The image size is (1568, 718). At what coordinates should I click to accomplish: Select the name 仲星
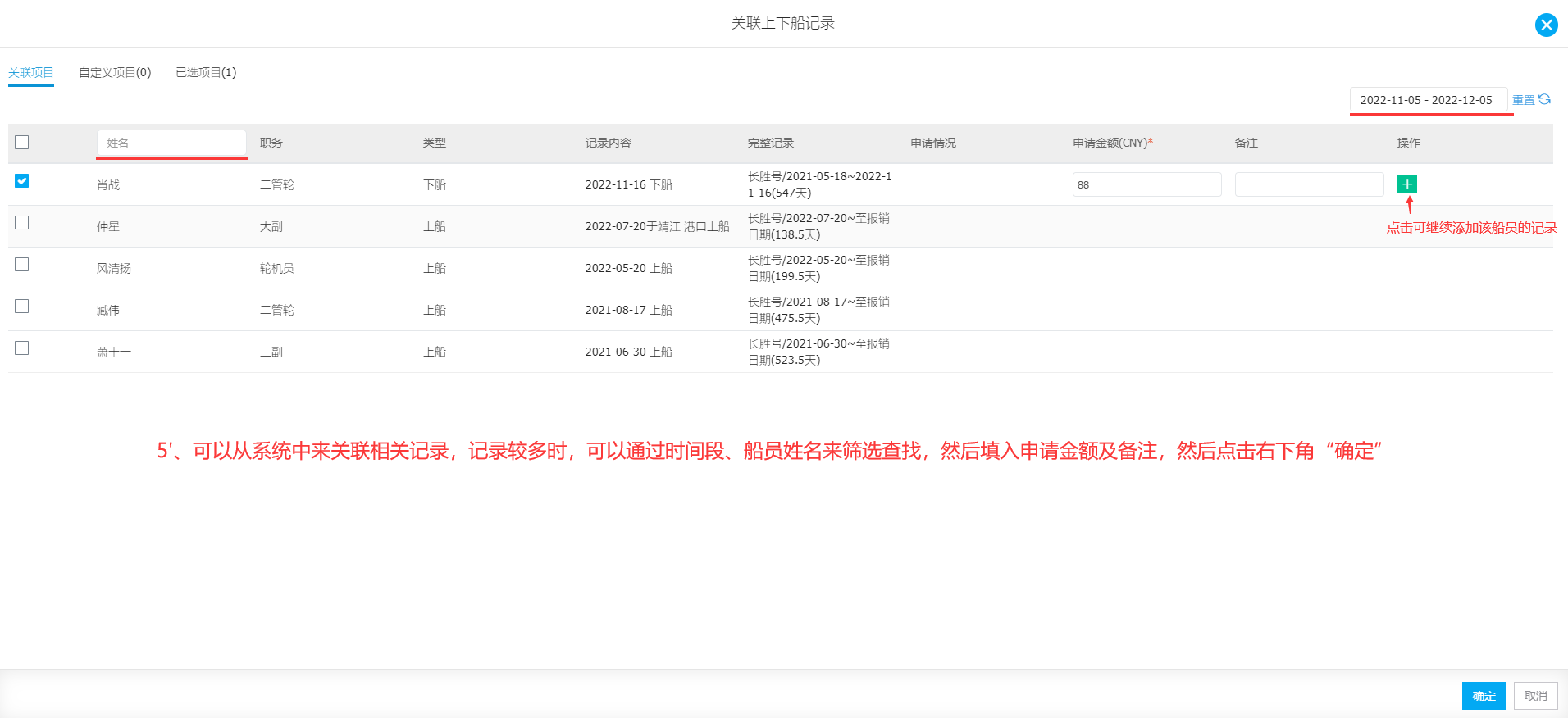point(108,226)
